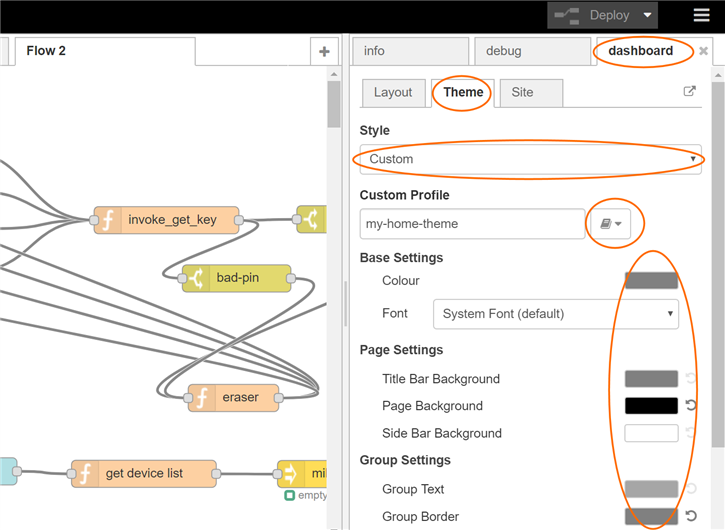Change the Side Bar Background colour

[x=651, y=433]
